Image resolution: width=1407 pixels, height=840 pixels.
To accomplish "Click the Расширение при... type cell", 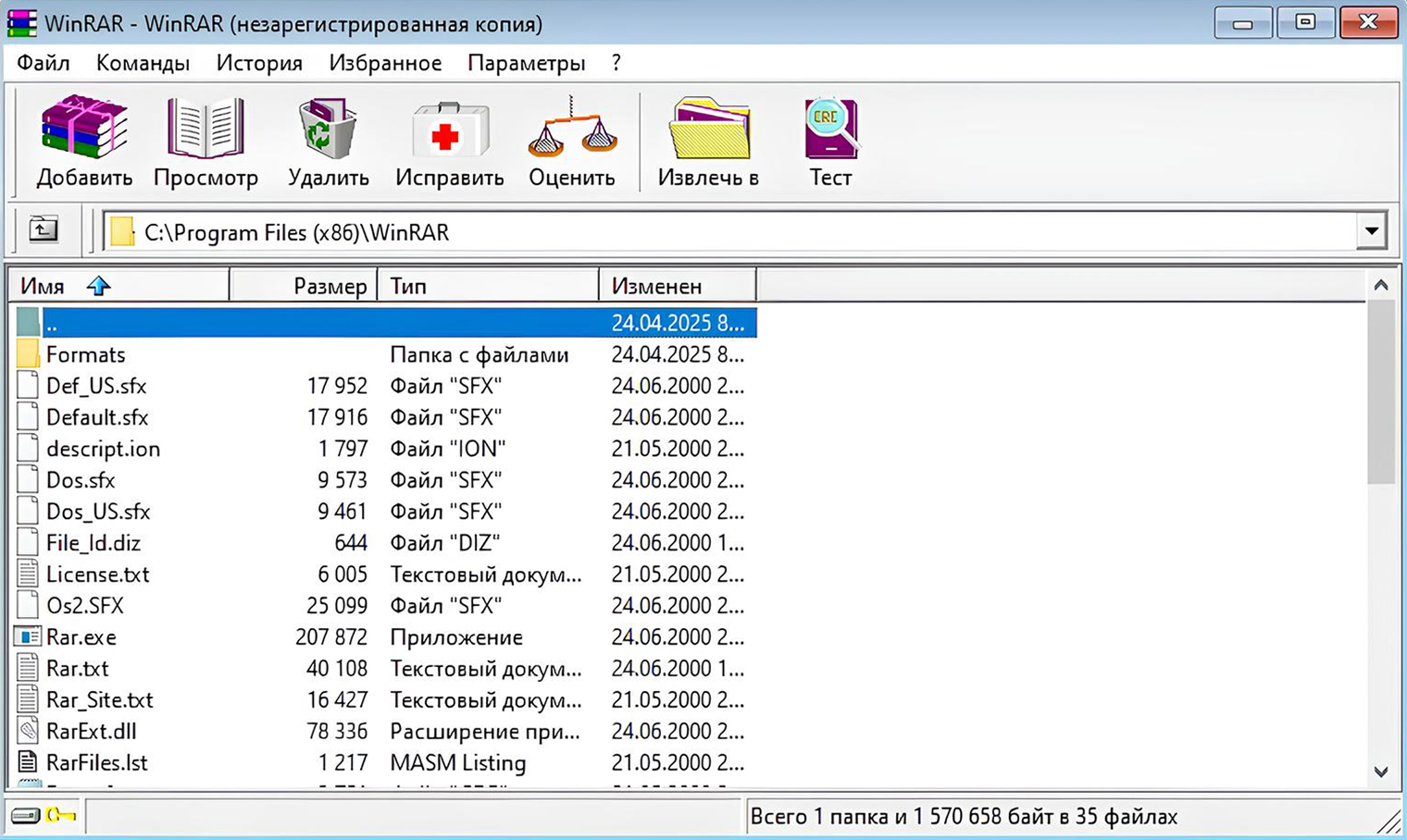I will 485,731.
